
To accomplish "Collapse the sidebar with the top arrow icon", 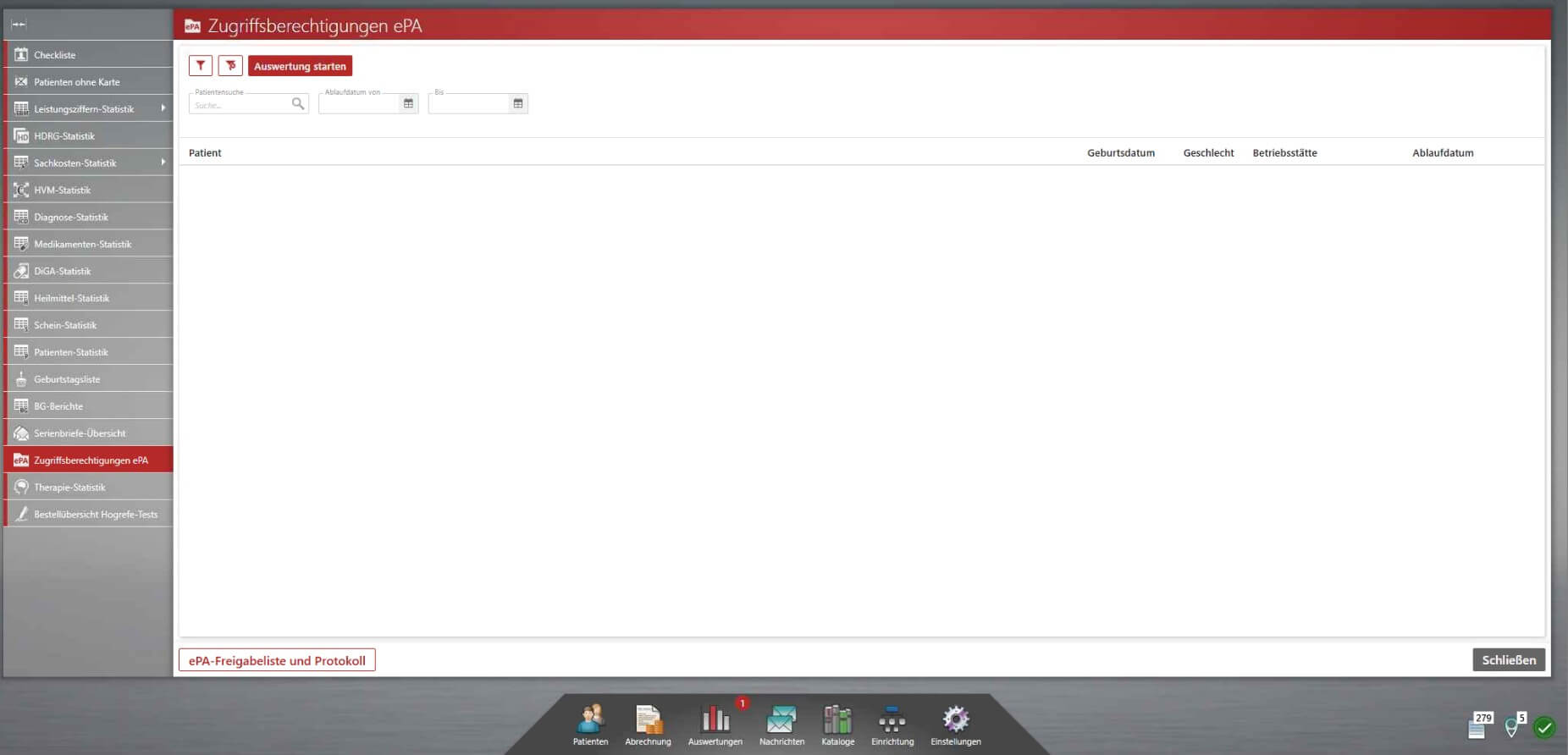I will point(19,25).
